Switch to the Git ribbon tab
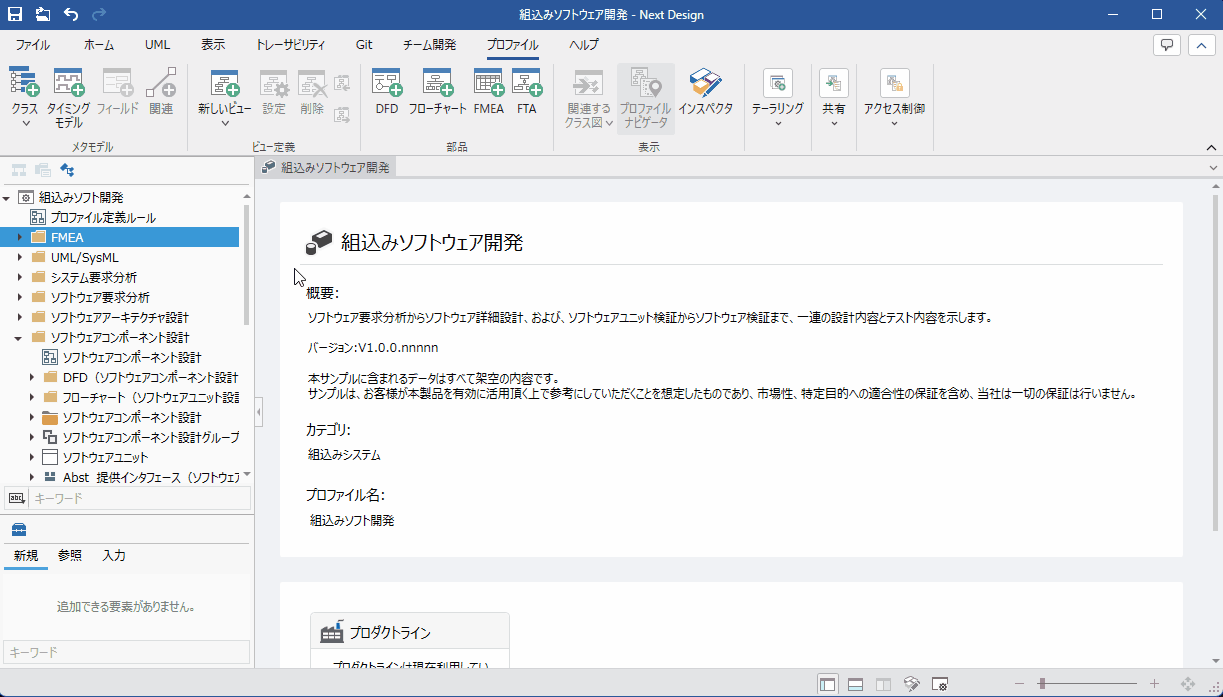This screenshot has width=1223, height=697. (x=364, y=45)
